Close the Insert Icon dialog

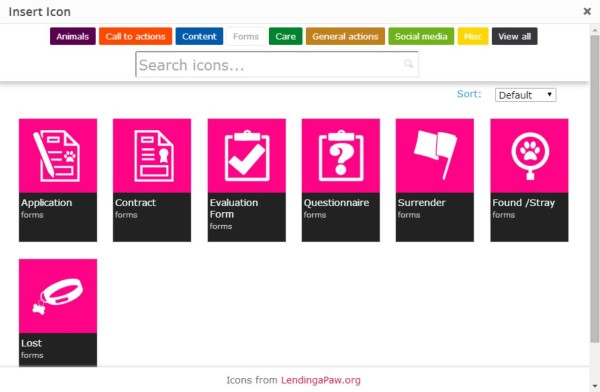587,11
